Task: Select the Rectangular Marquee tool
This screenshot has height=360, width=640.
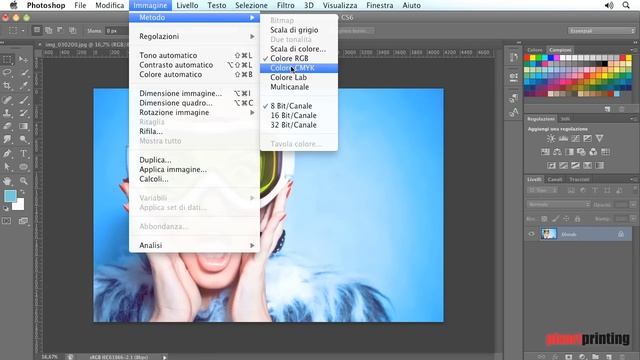Action: coord(7,60)
